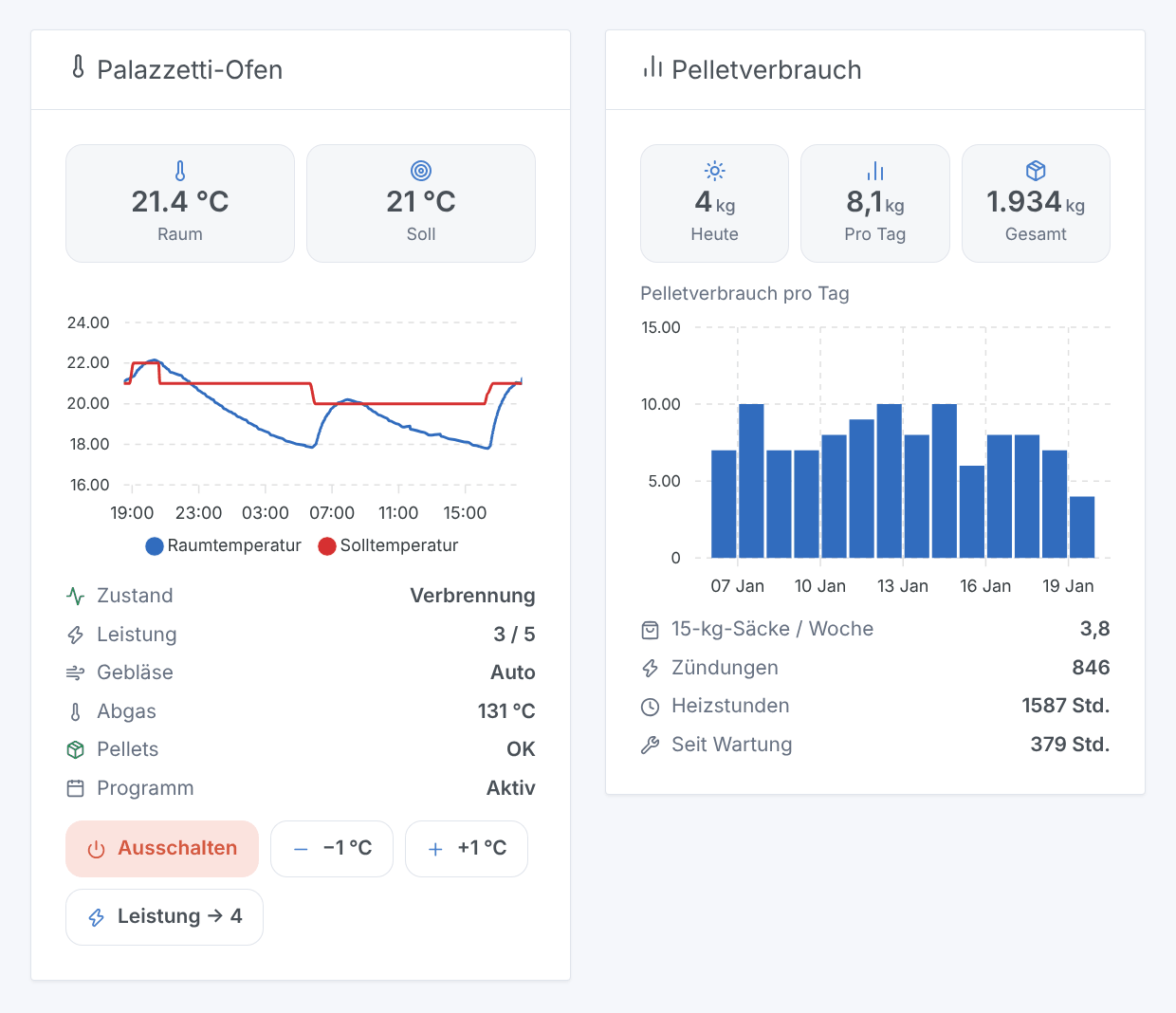
Task: Click the Auto Gebläse value
Action: 513,672
